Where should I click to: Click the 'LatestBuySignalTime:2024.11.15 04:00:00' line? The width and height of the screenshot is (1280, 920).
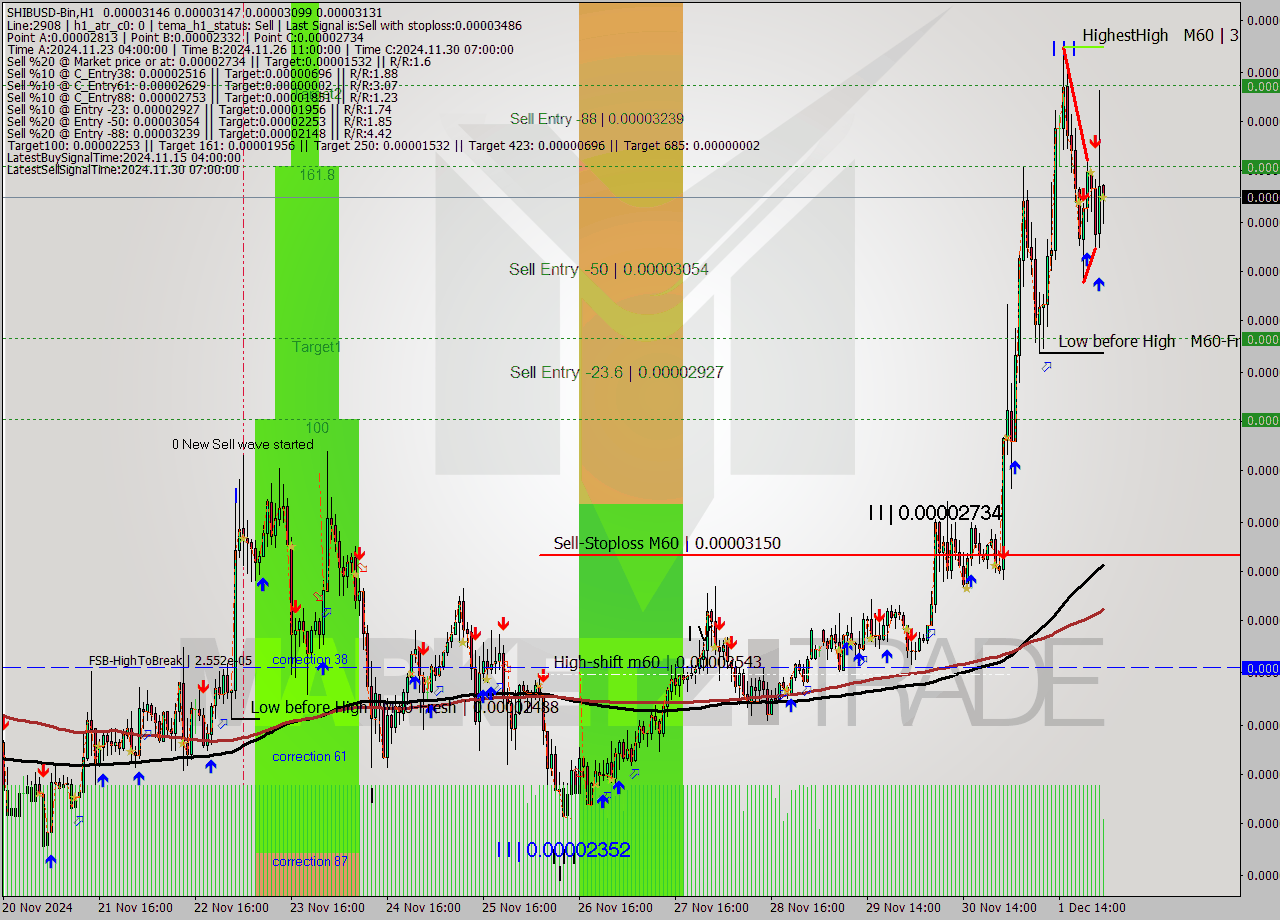coord(124,157)
